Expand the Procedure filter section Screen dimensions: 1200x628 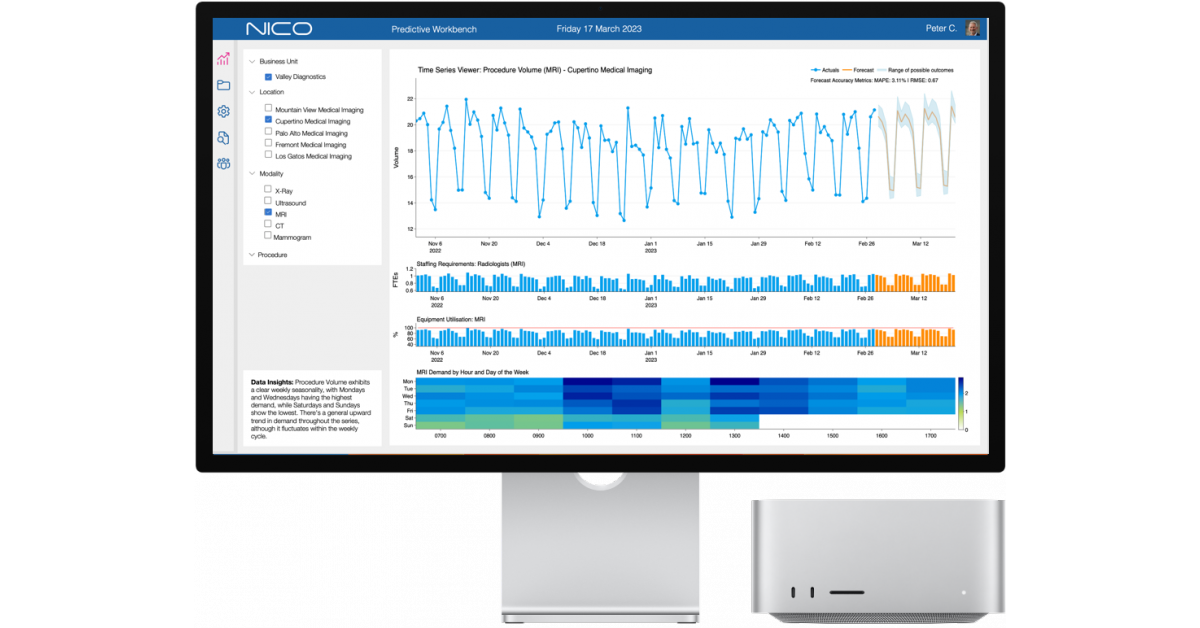[x=251, y=255]
